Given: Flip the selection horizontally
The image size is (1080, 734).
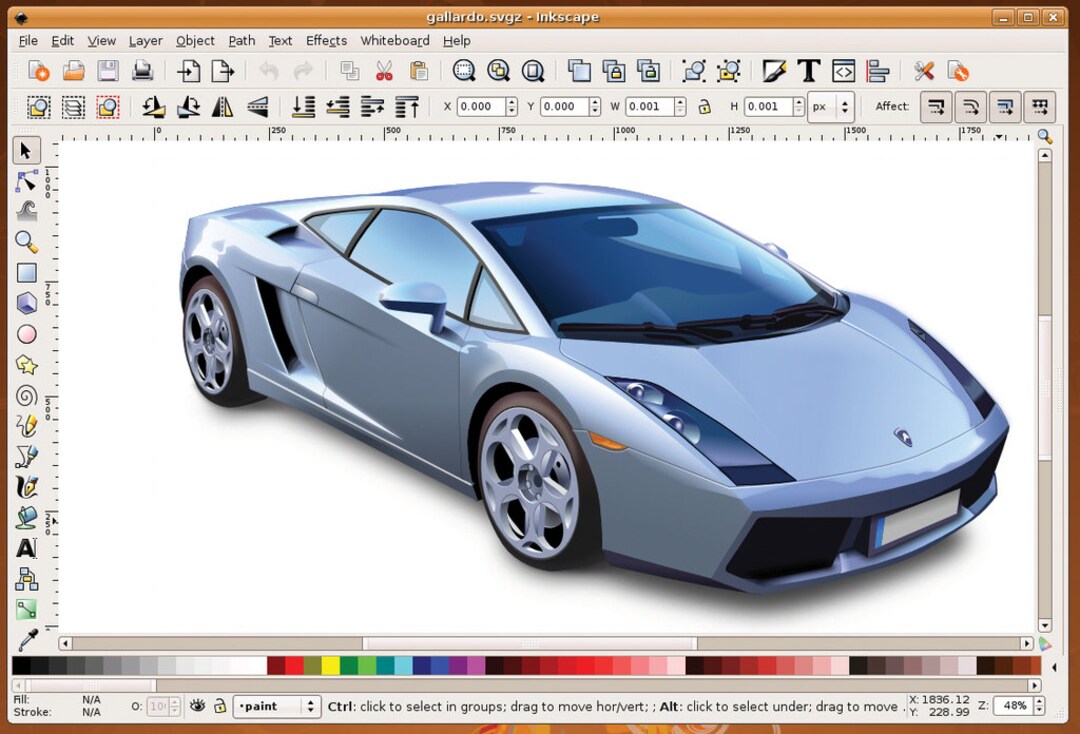Looking at the screenshot, I should tap(224, 107).
